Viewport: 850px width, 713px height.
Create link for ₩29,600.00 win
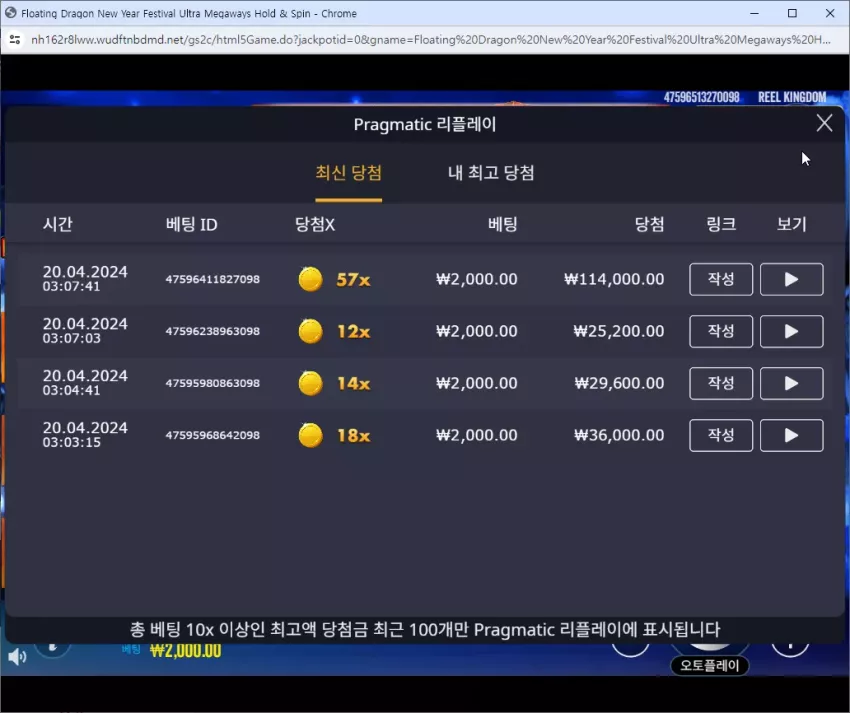[x=721, y=383]
